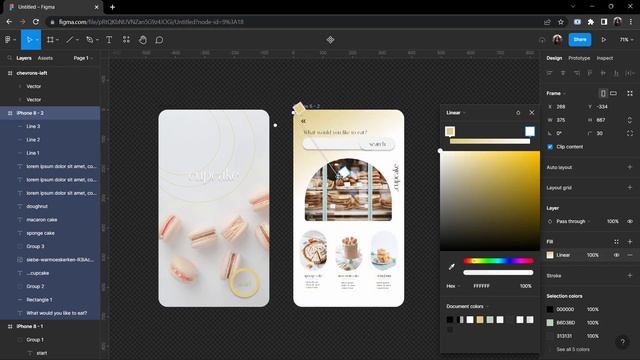Screen dimensions: 640x360
Task: Select landscape orientation toggle
Action: pos(613,93)
